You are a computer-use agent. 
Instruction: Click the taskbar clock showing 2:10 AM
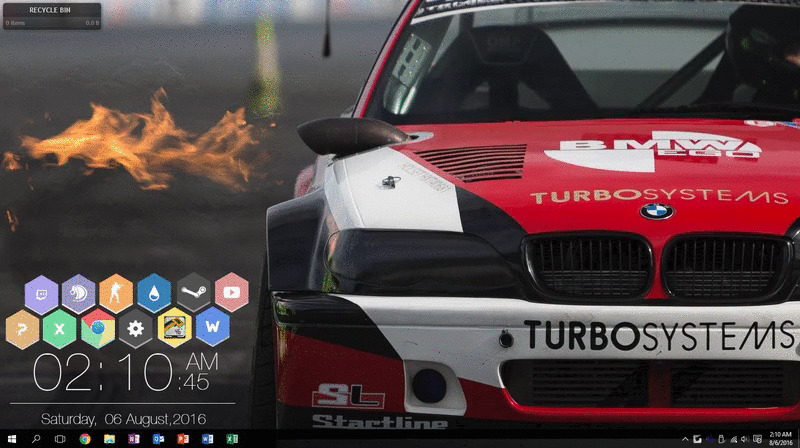coord(780,439)
